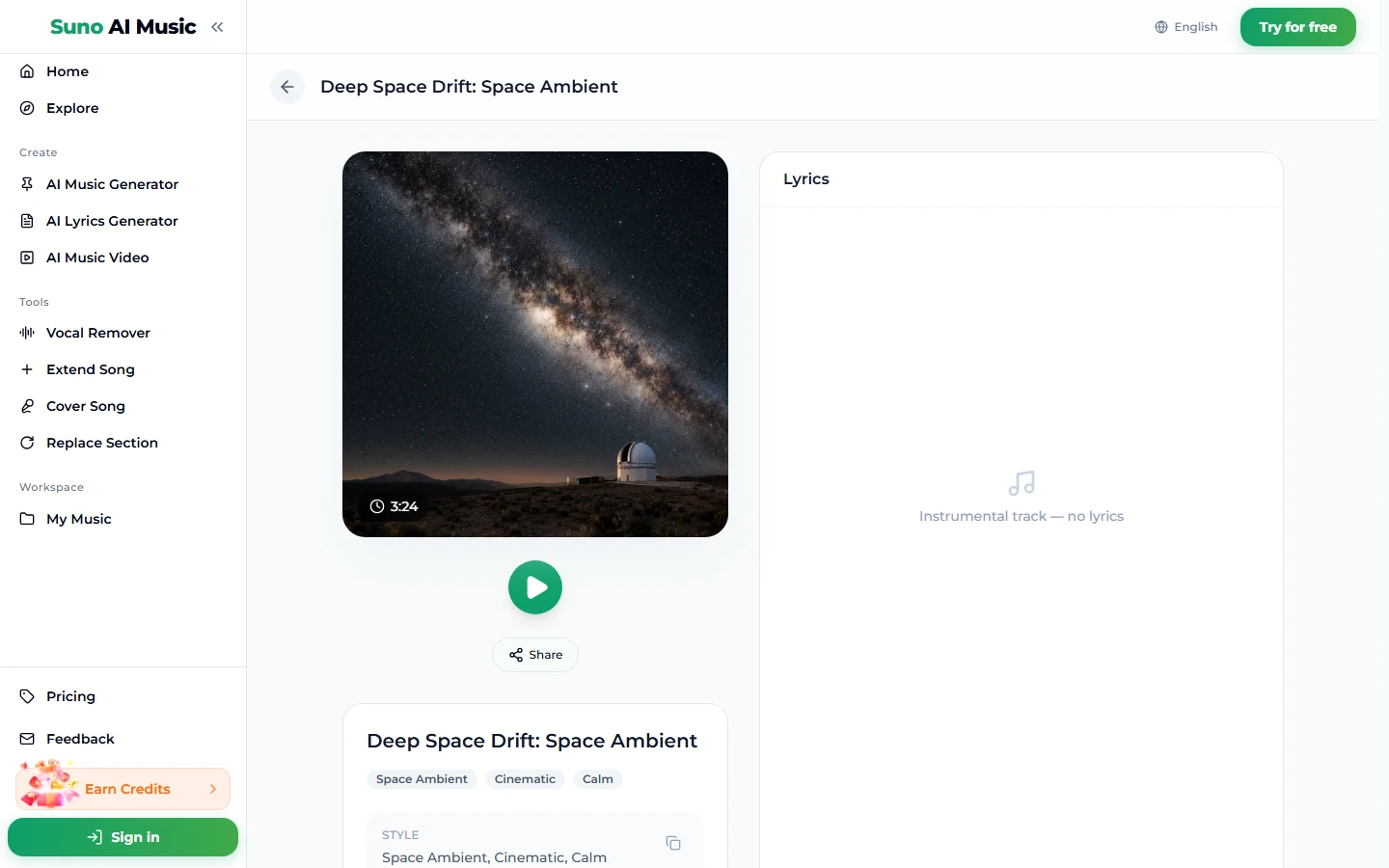Open the Home page icon
1389x868 pixels.
tap(27, 71)
